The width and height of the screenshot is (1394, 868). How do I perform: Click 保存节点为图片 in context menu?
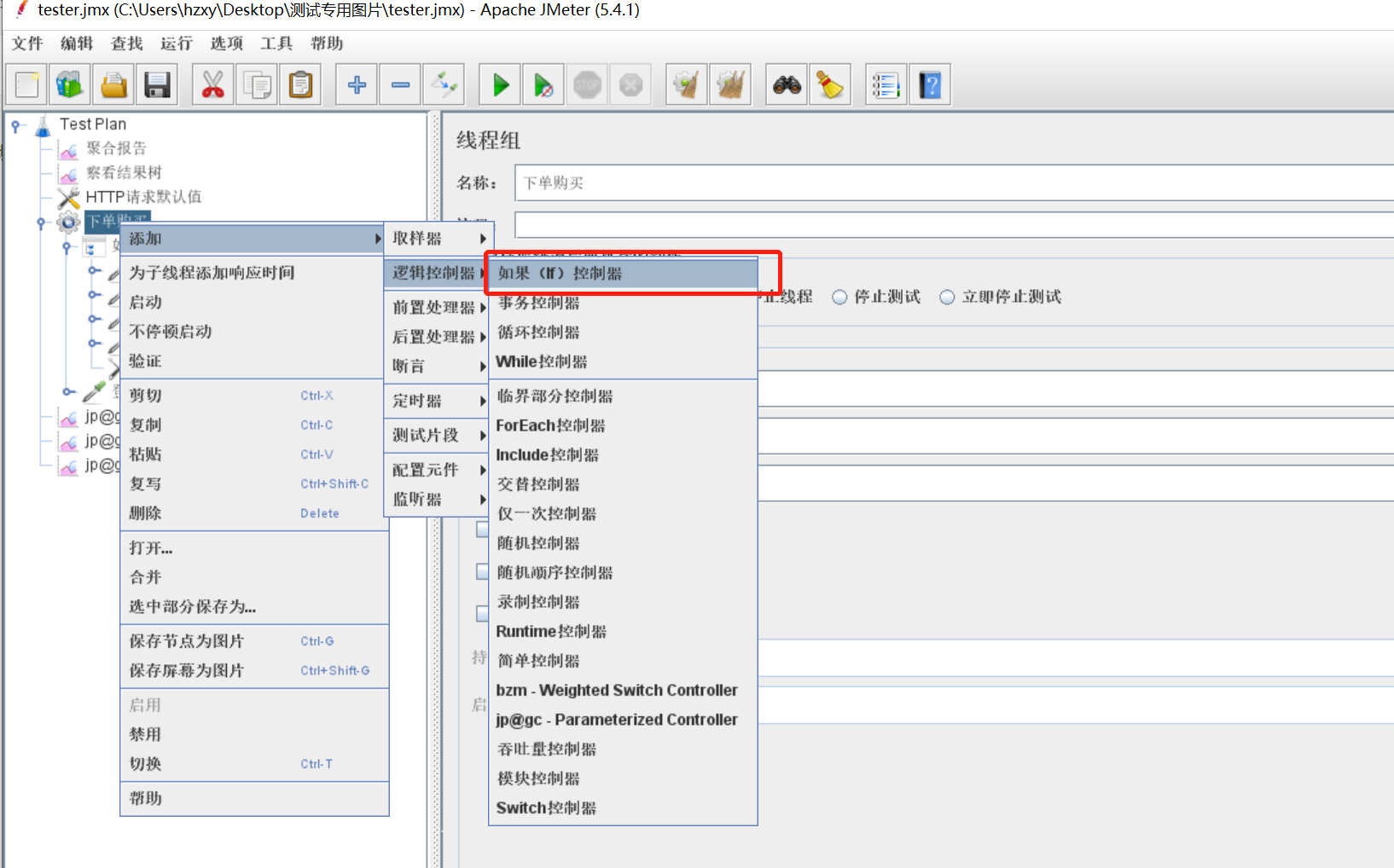pyautogui.click(x=254, y=641)
